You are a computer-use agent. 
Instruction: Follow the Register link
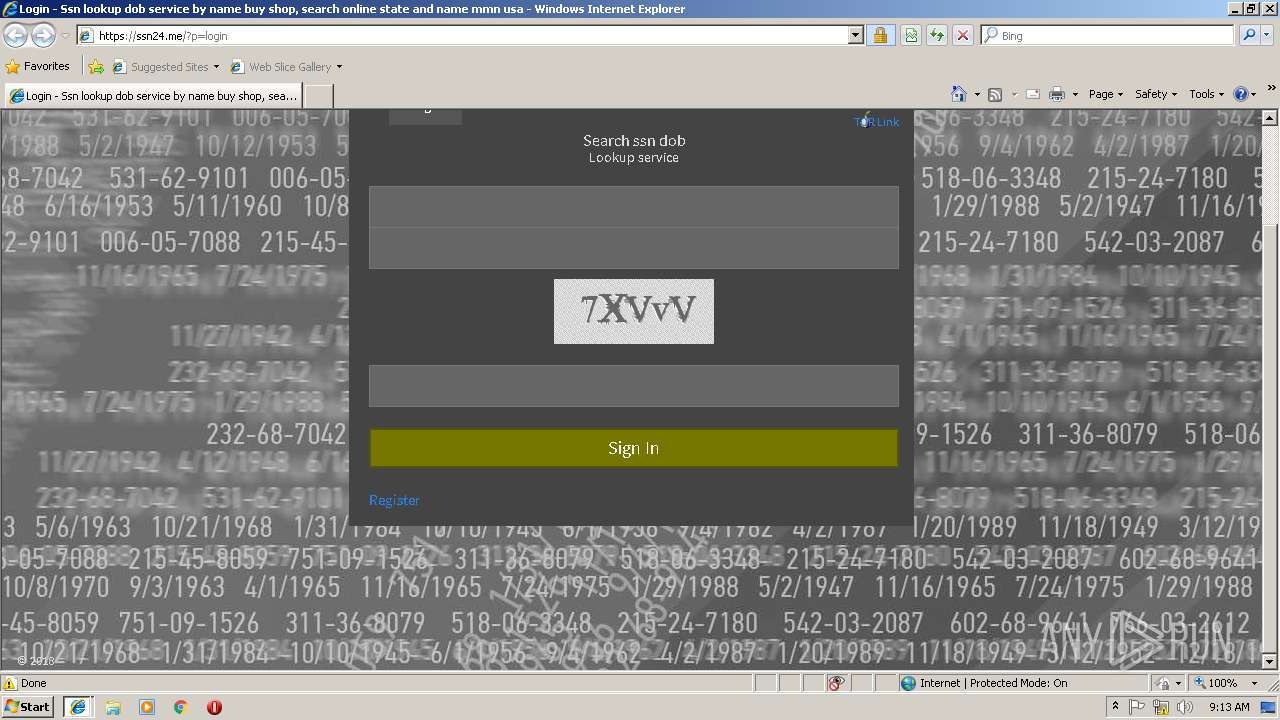tap(394, 500)
